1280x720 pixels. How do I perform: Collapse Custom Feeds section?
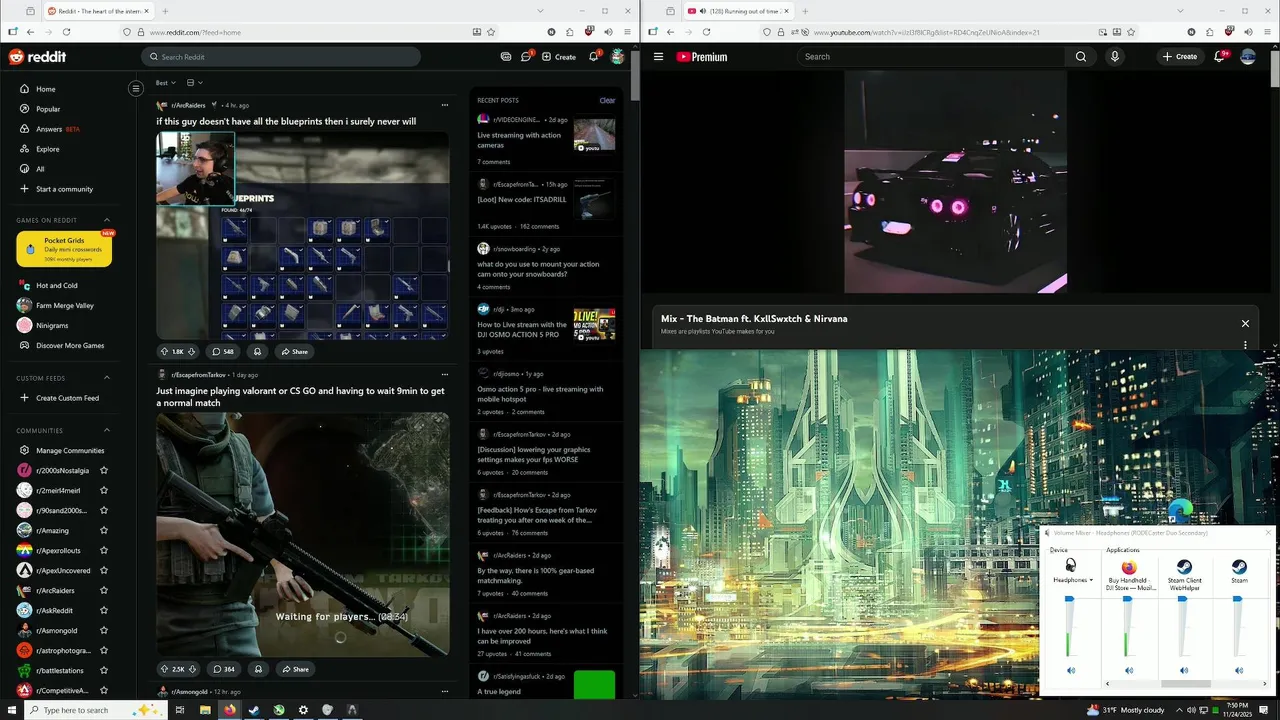click(107, 378)
